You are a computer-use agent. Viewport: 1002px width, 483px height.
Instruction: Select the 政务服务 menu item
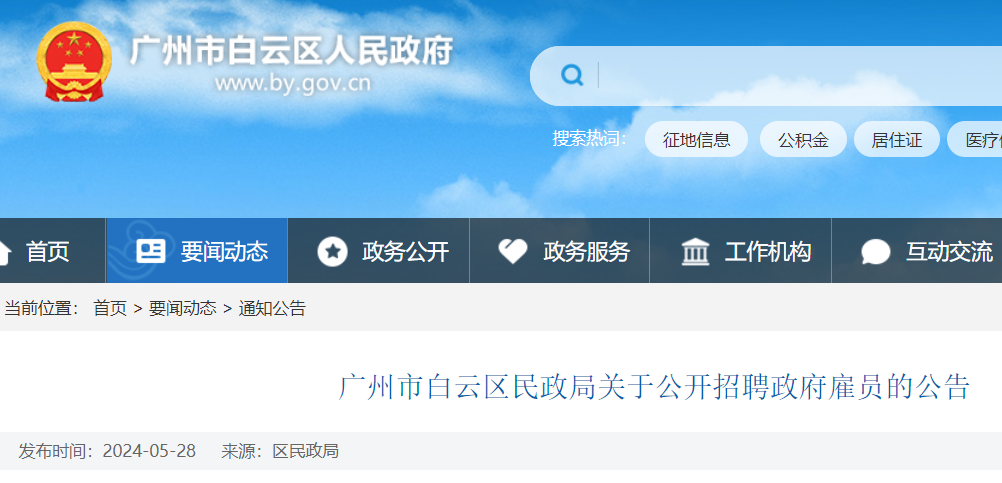(559, 251)
